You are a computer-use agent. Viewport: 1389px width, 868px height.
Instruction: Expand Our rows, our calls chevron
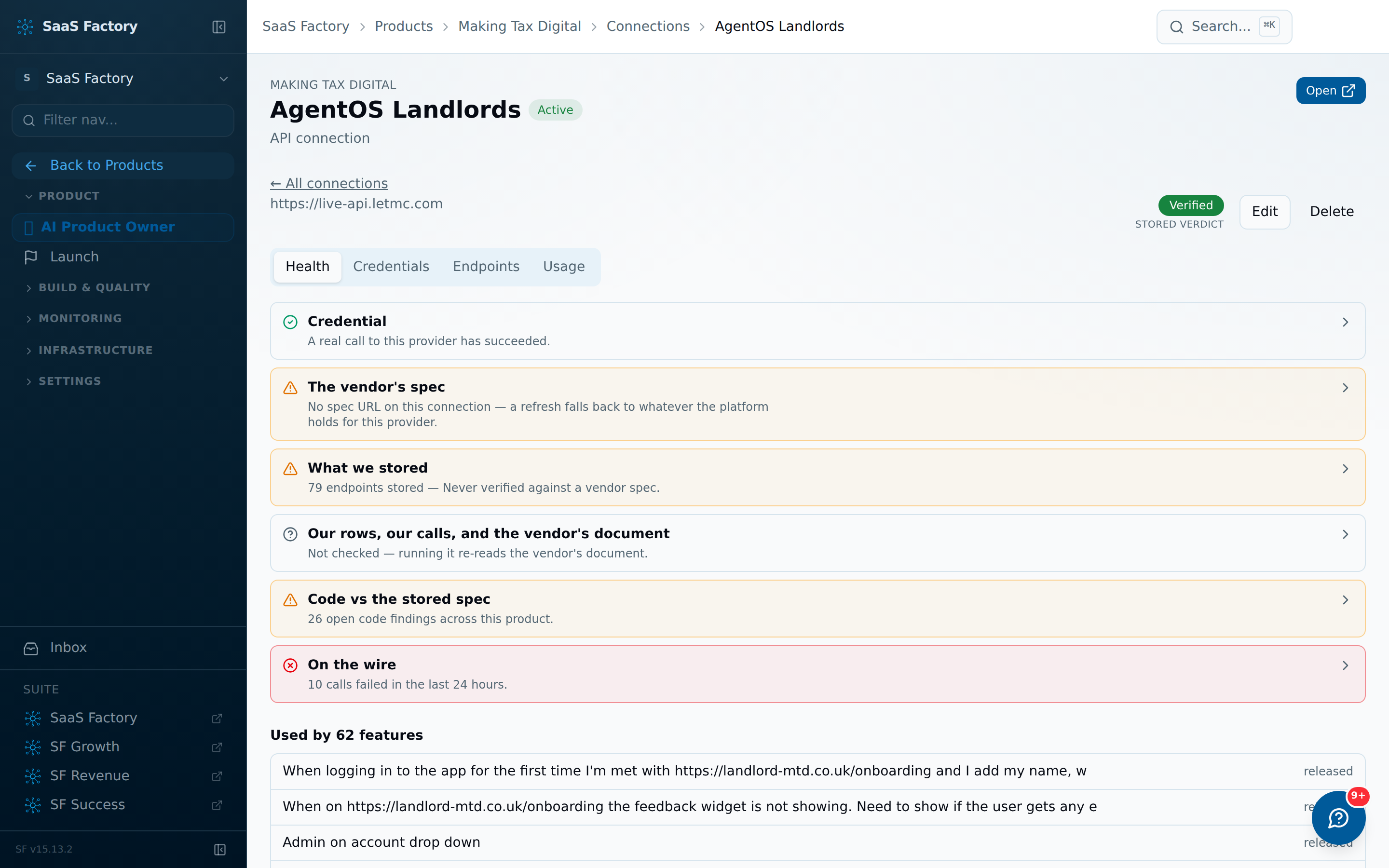tap(1346, 534)
